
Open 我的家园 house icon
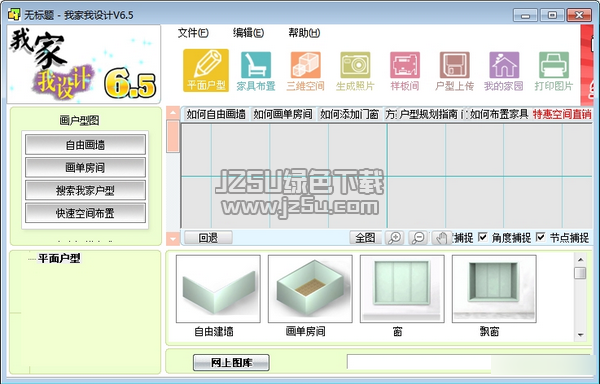coord(504,71)
